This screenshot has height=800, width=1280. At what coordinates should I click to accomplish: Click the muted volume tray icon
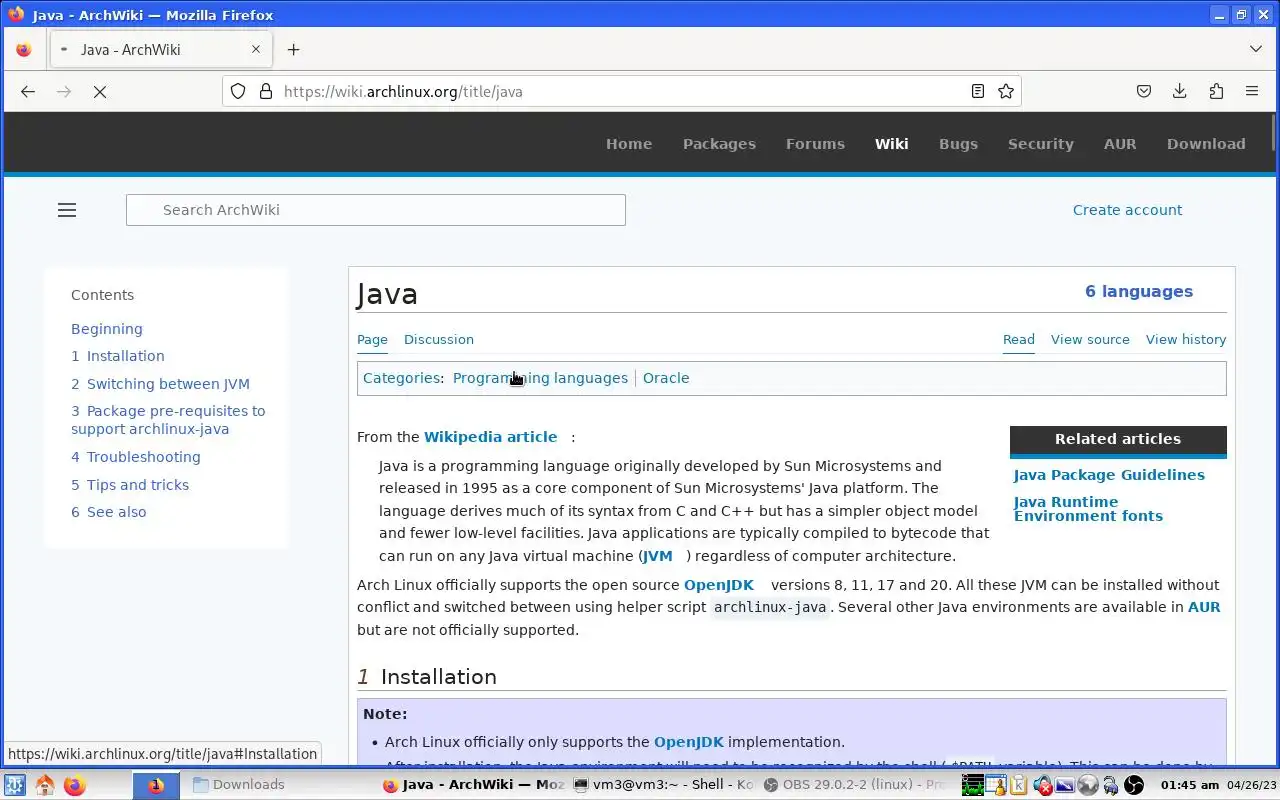click(1043, 785)
